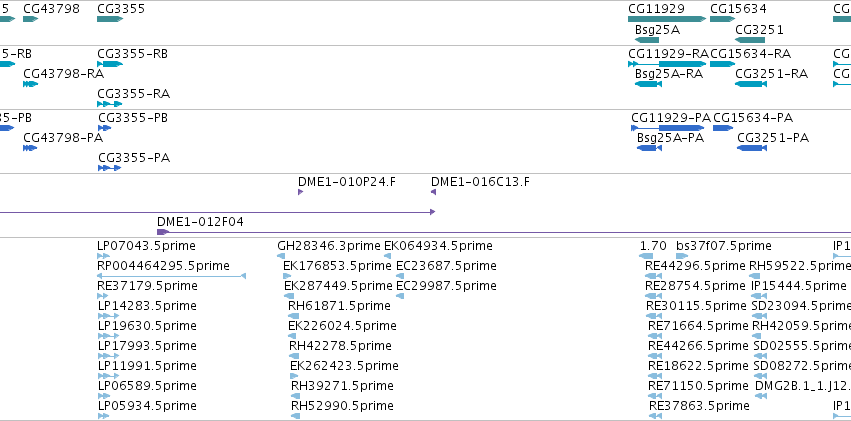Open the CG3355-RB transcript label
The height and width of the screenshot is (421, 851).
coord(132,54)
